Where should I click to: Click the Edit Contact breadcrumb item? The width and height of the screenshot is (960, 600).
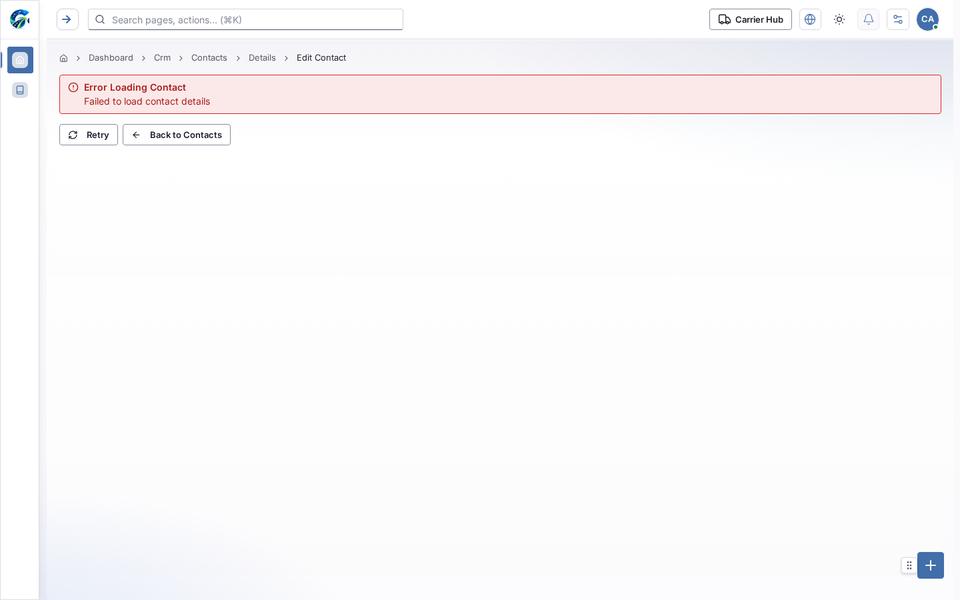click(x=321, y=58)
